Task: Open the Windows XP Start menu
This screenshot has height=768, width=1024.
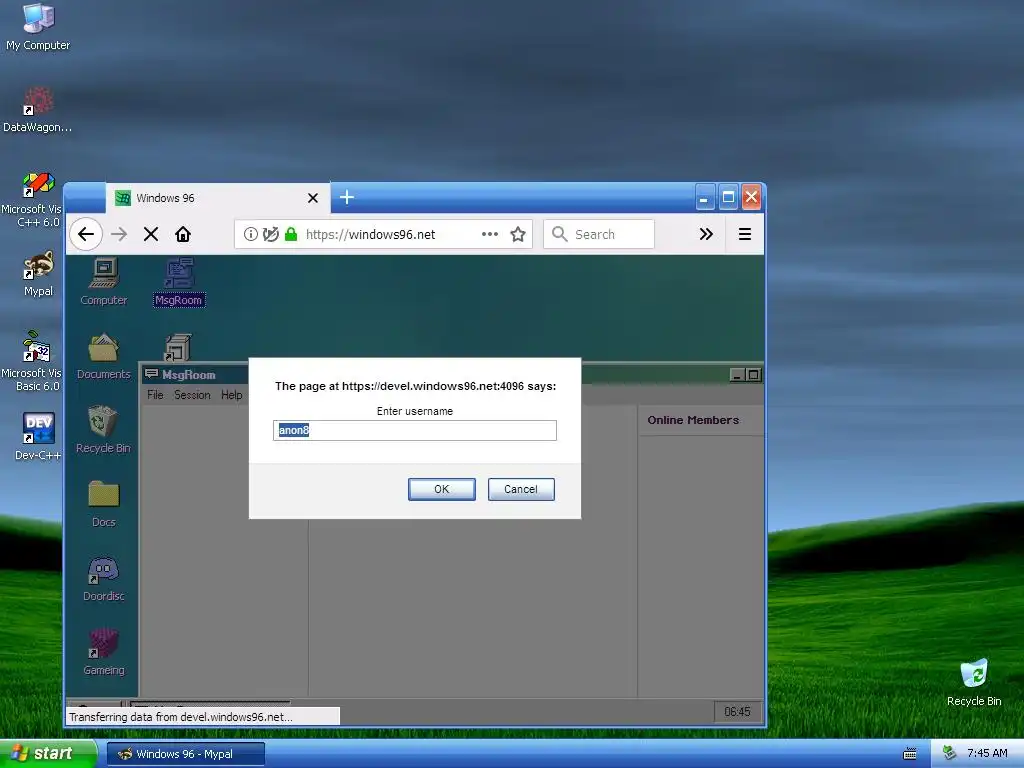Action: point(47,753)
